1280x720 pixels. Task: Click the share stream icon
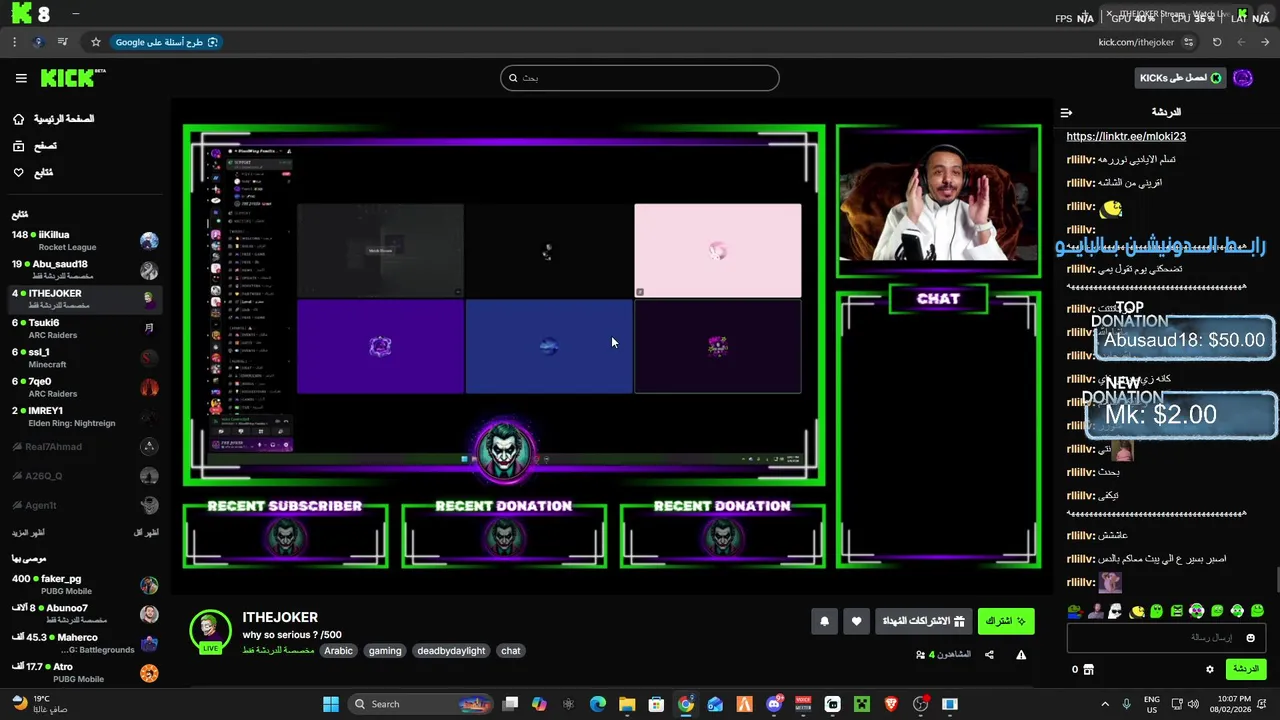click(989, 655)
